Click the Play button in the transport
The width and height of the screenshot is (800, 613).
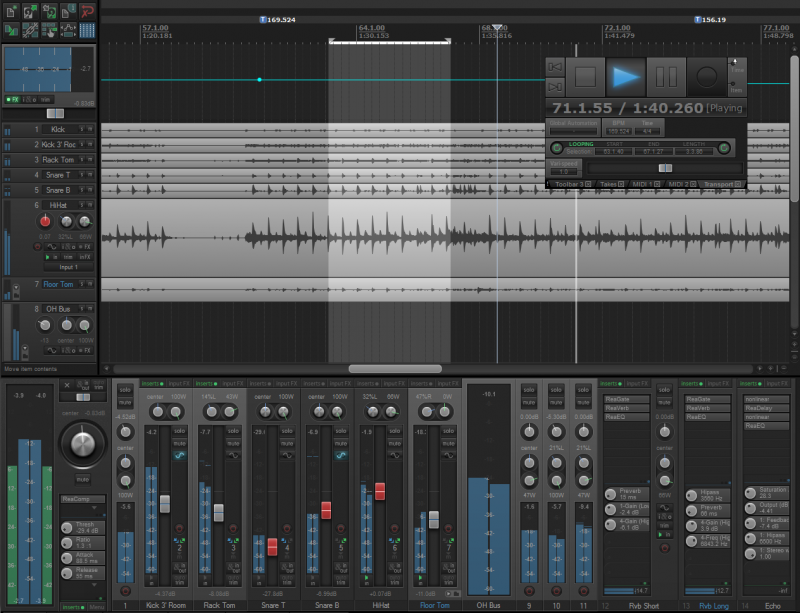(x=627, y=76)
